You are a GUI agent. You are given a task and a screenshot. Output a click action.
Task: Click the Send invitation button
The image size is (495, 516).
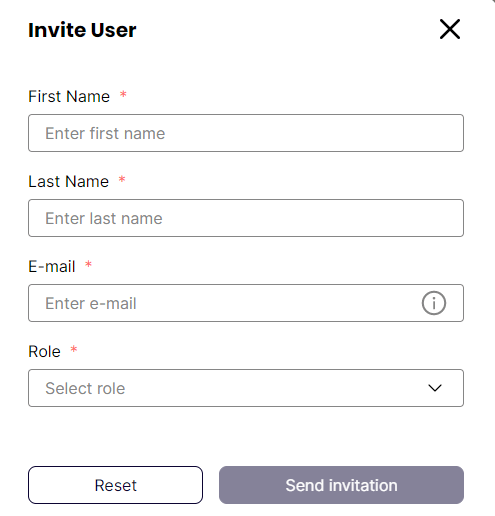[341, 485]
